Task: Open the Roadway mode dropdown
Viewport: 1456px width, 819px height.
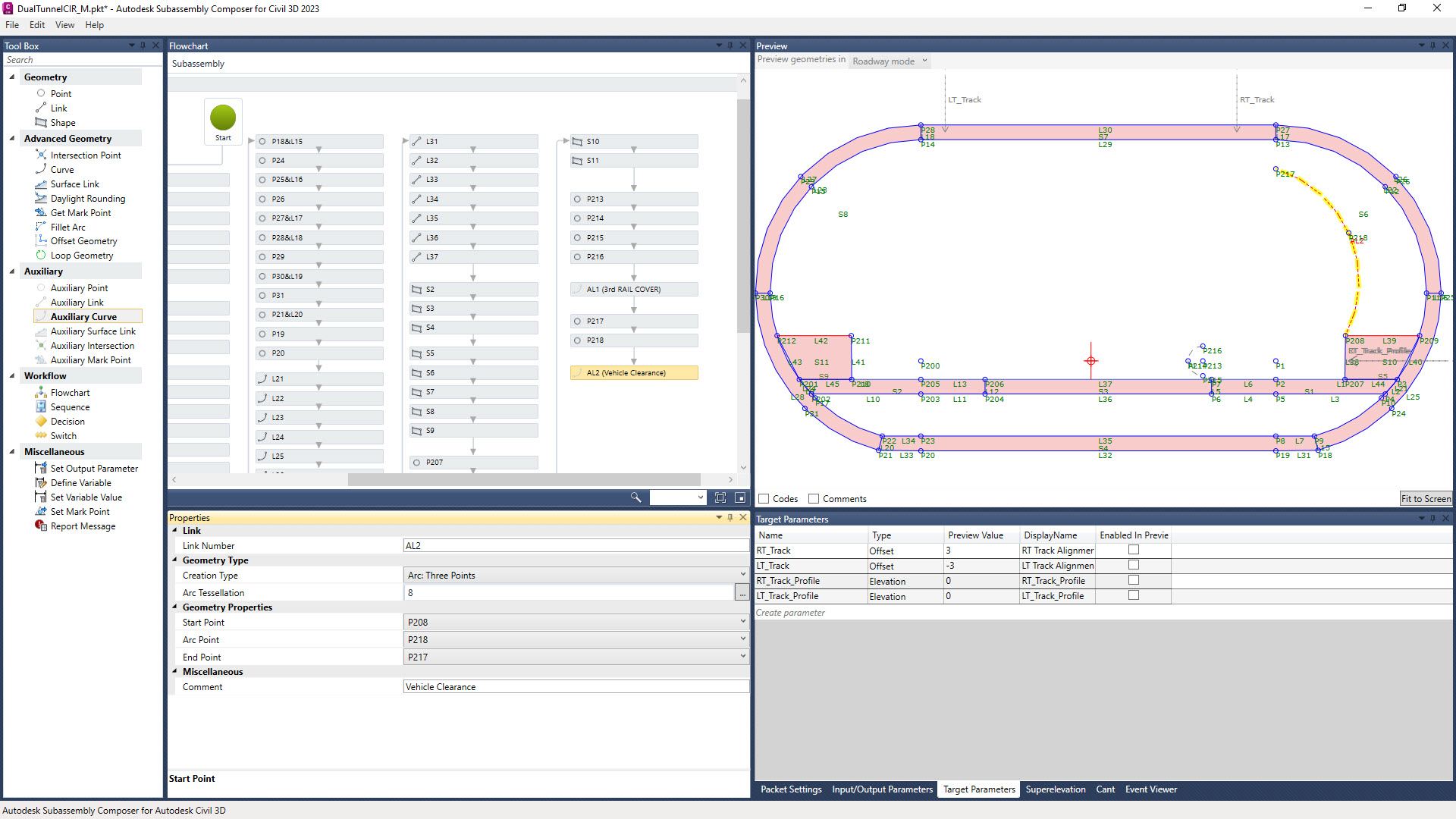Action: click(890, 61)
